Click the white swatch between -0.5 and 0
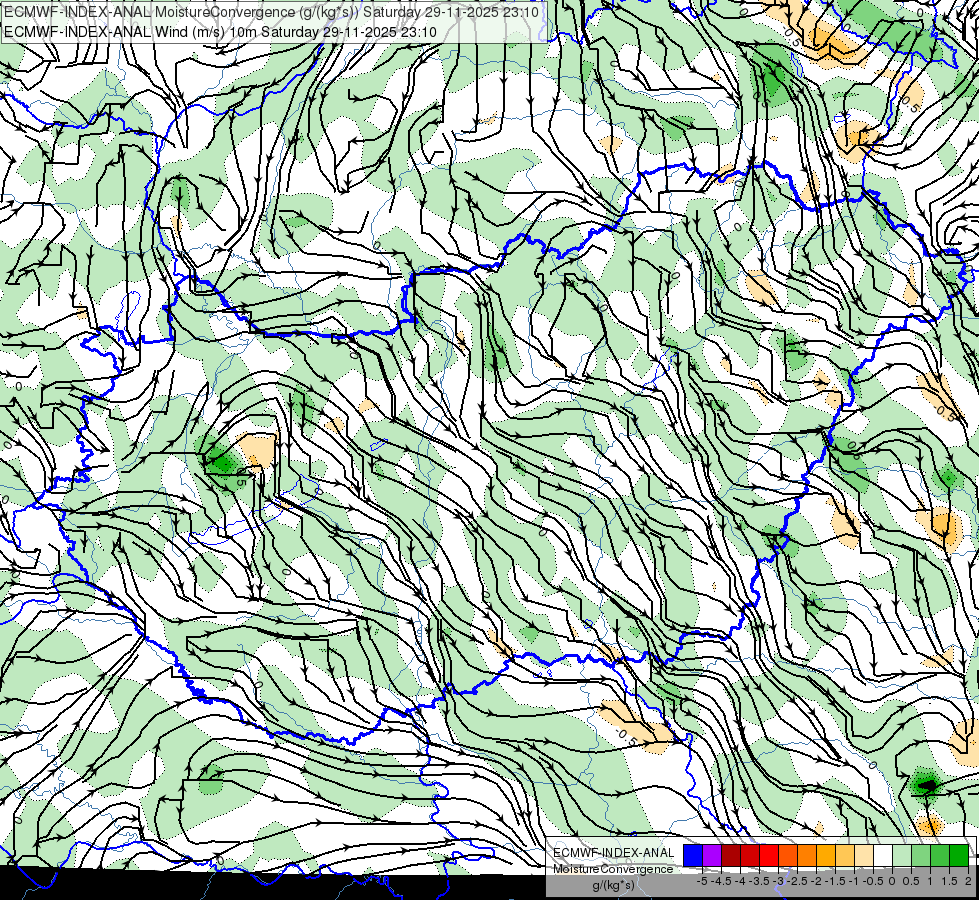 (x=883, y=855)
